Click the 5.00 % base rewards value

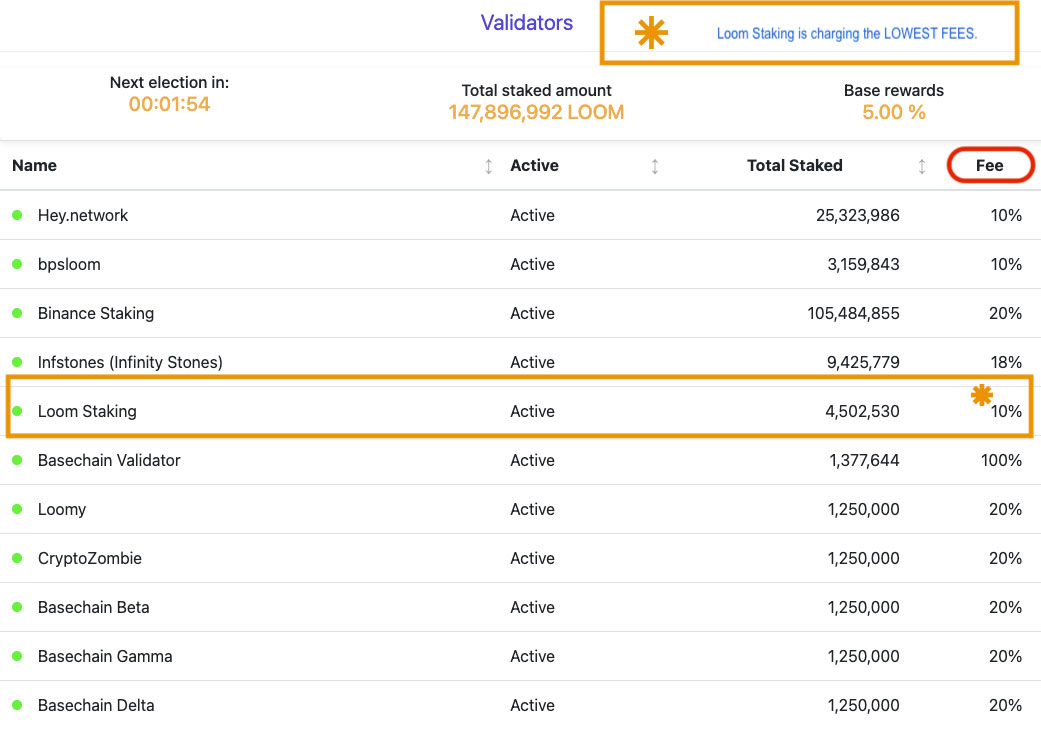coord(894,112)
